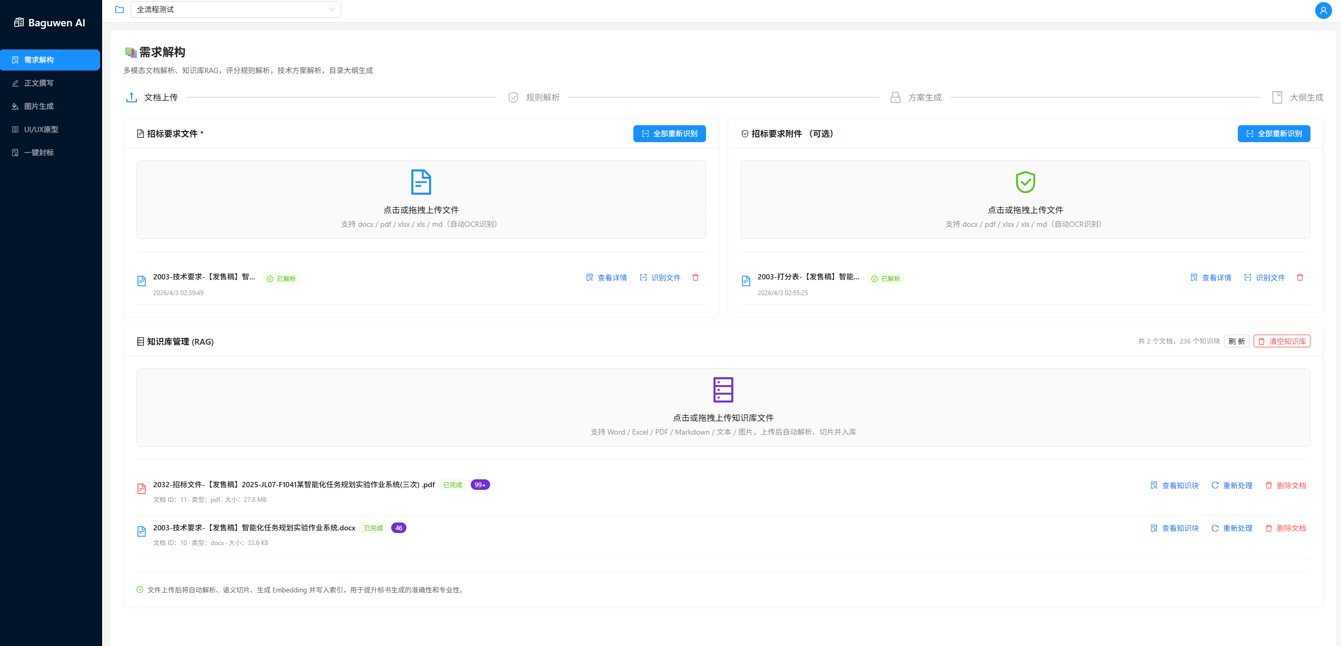Screen dimensions: 1341x646
Task: Jump to the 方案生成 step
Action: tap(916, 98)
